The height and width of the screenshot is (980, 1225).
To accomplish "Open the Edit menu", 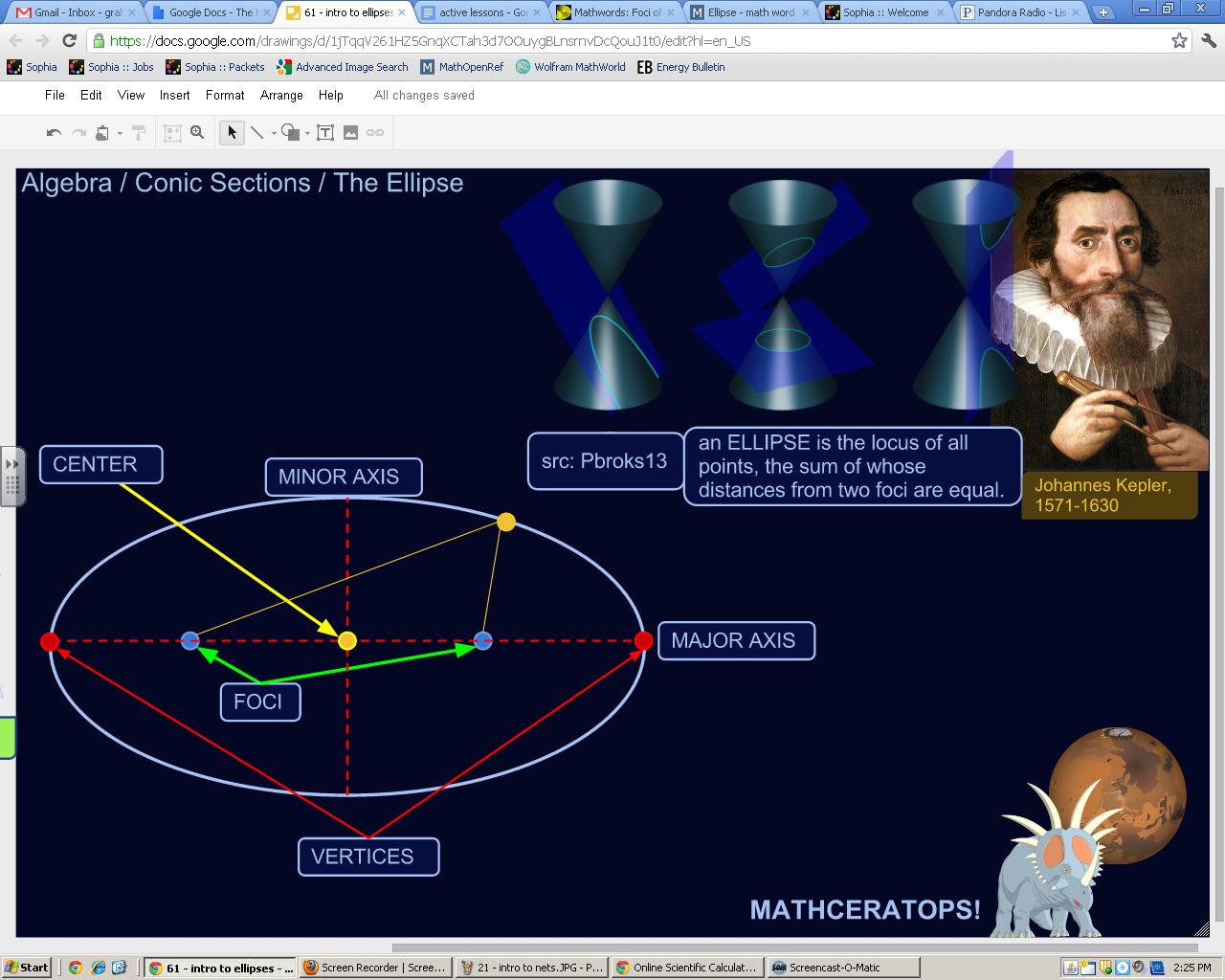I will (x=91, y=95).
